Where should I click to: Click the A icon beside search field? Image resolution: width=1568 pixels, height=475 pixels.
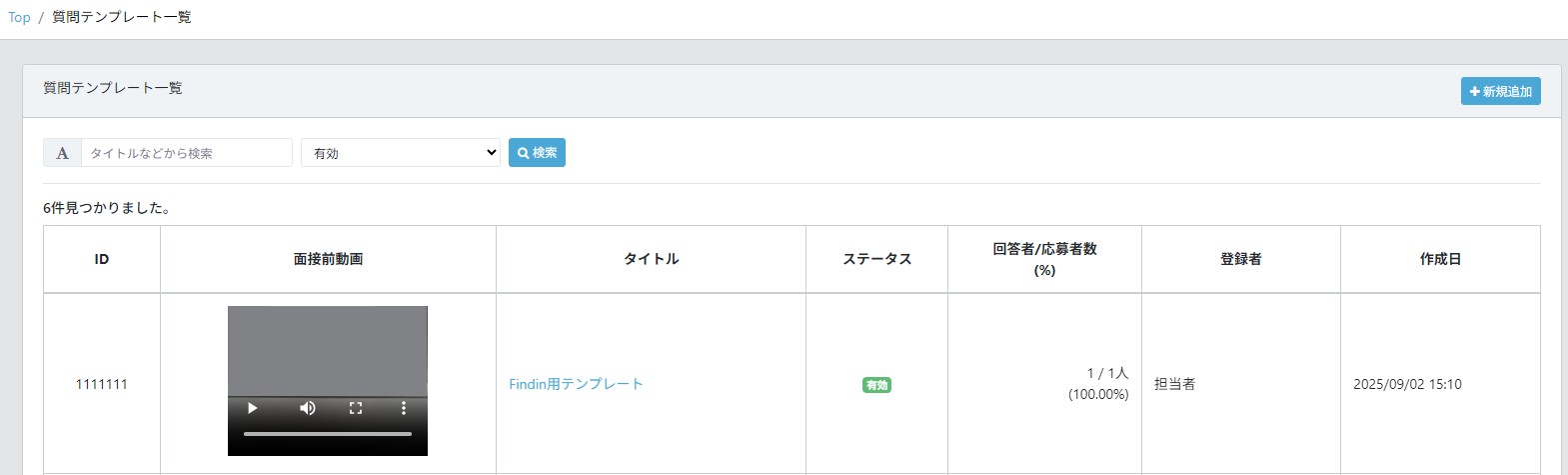click(x=63, y=153)
